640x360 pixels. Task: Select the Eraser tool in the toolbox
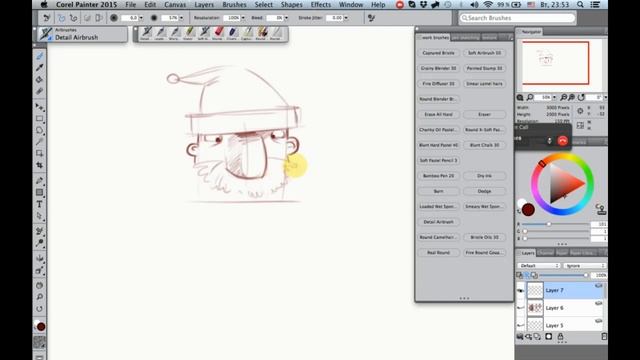[40, 91]
